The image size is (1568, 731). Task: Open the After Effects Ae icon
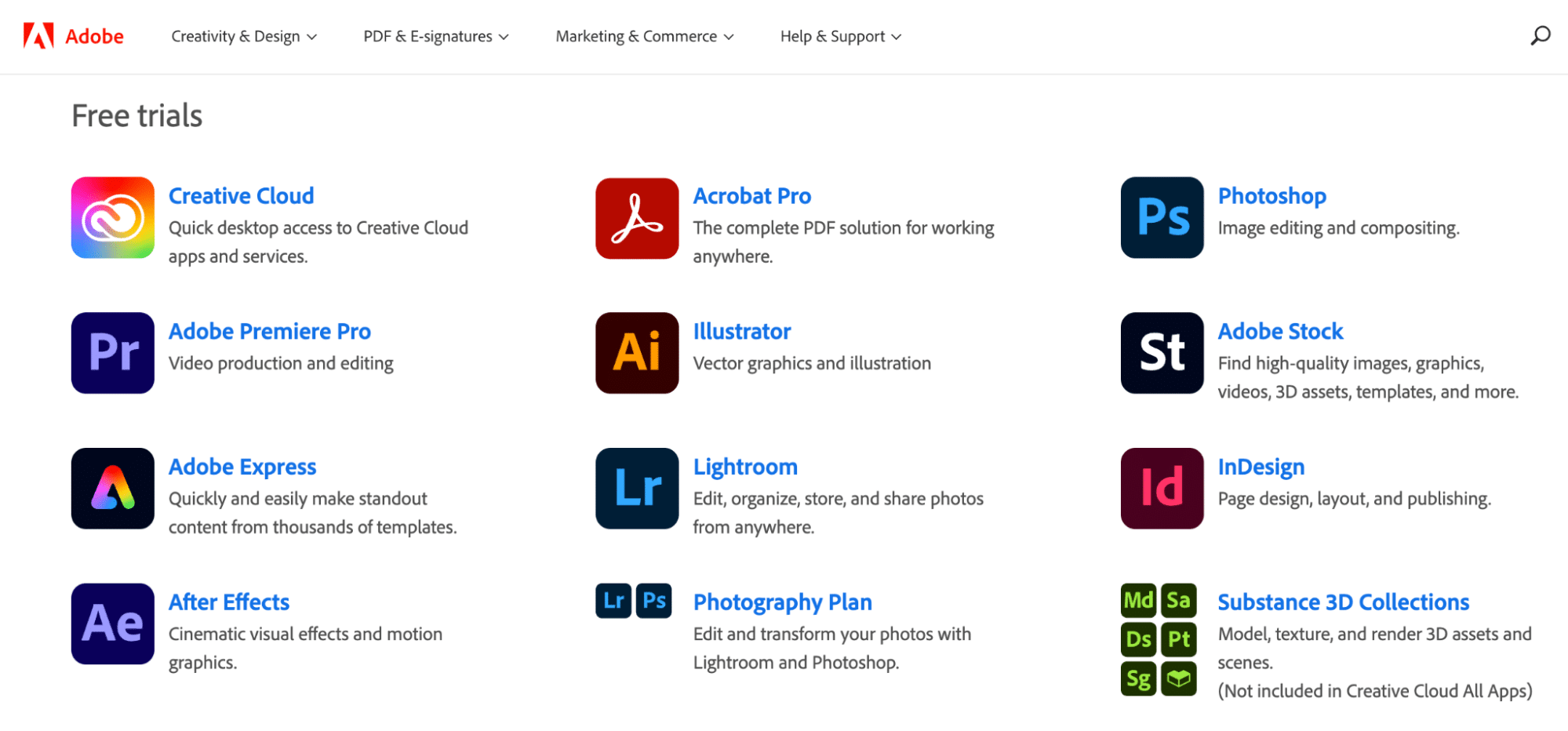(x=112, y=624)
